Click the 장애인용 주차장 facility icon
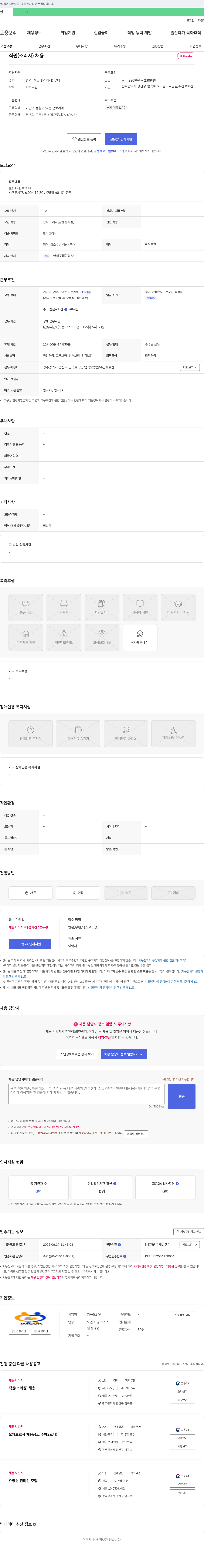The image size is (204, 1568). 30,734
